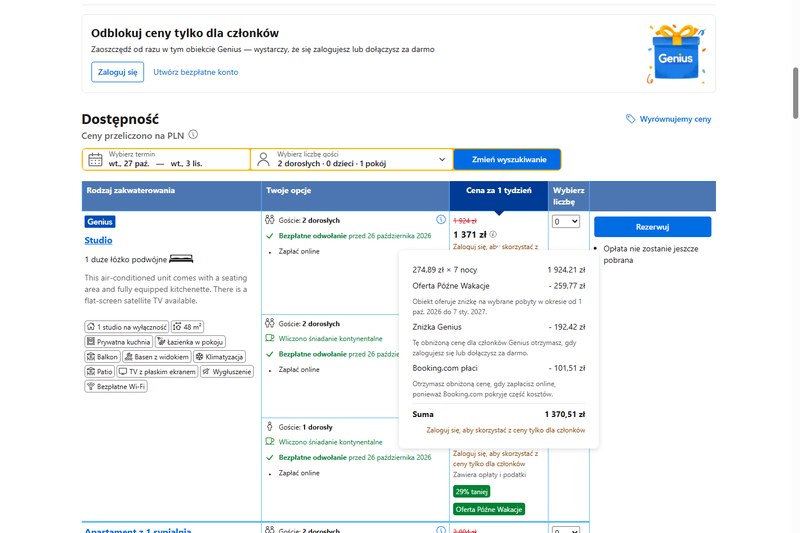Click the Rezerwuj button
800x533 pixels.
(653, 227)
